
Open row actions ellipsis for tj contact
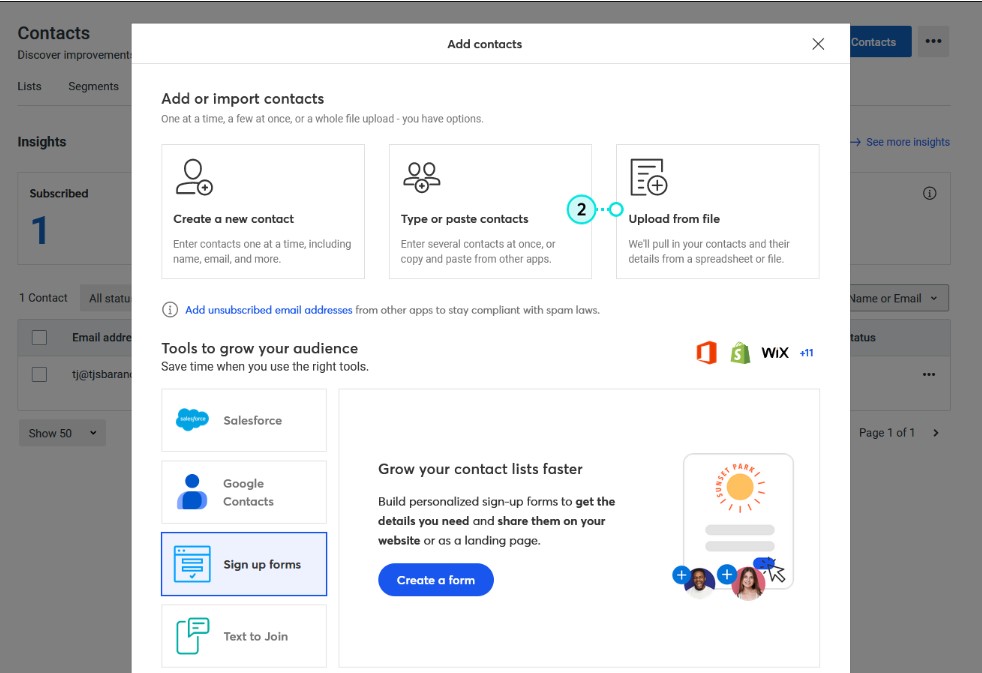(929, 374)
